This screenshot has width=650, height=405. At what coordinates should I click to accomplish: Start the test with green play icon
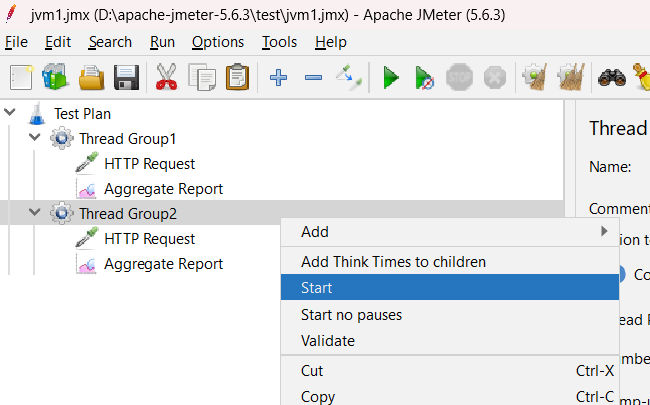coord(390,78)
